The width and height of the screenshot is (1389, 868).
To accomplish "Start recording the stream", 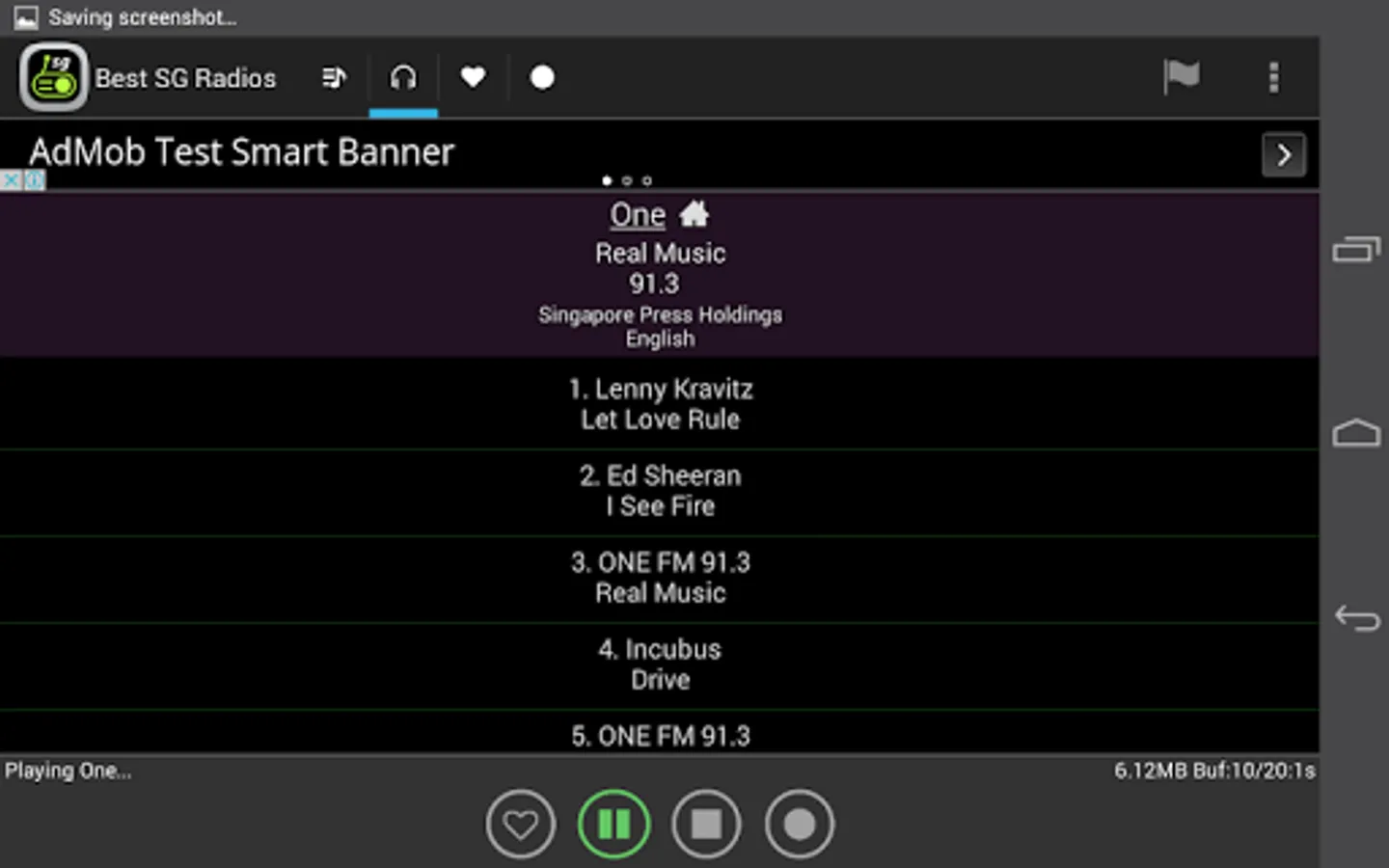I will click(799, 824).
